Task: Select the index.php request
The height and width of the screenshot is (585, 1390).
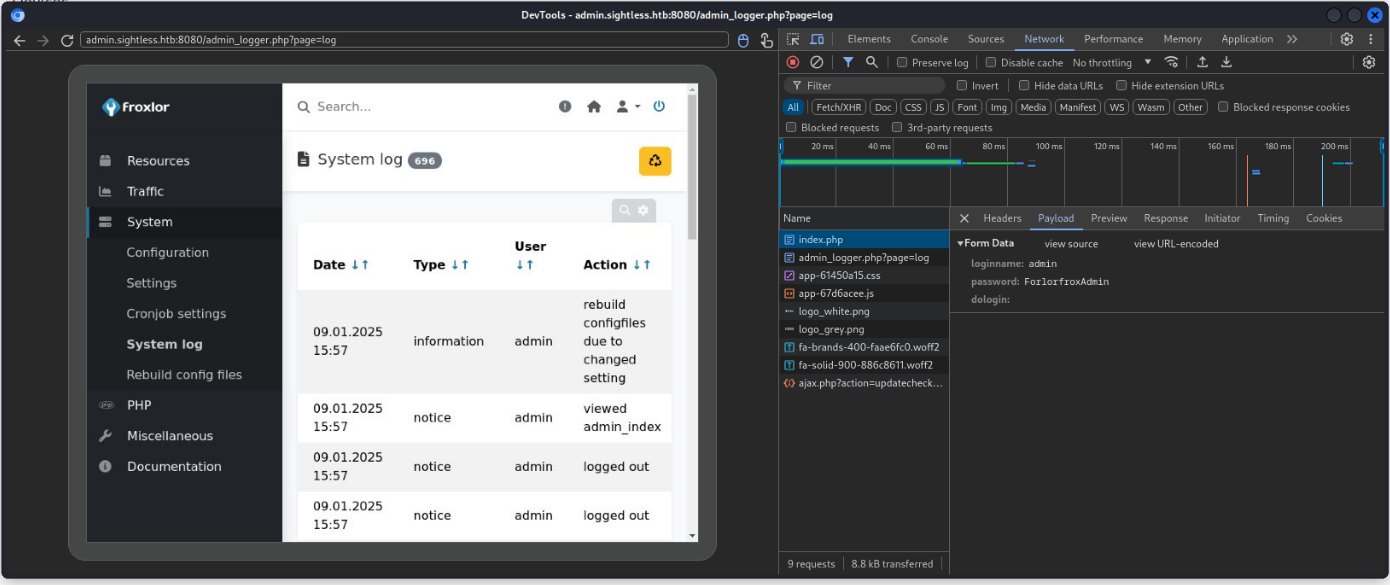Action: [864, 240]
